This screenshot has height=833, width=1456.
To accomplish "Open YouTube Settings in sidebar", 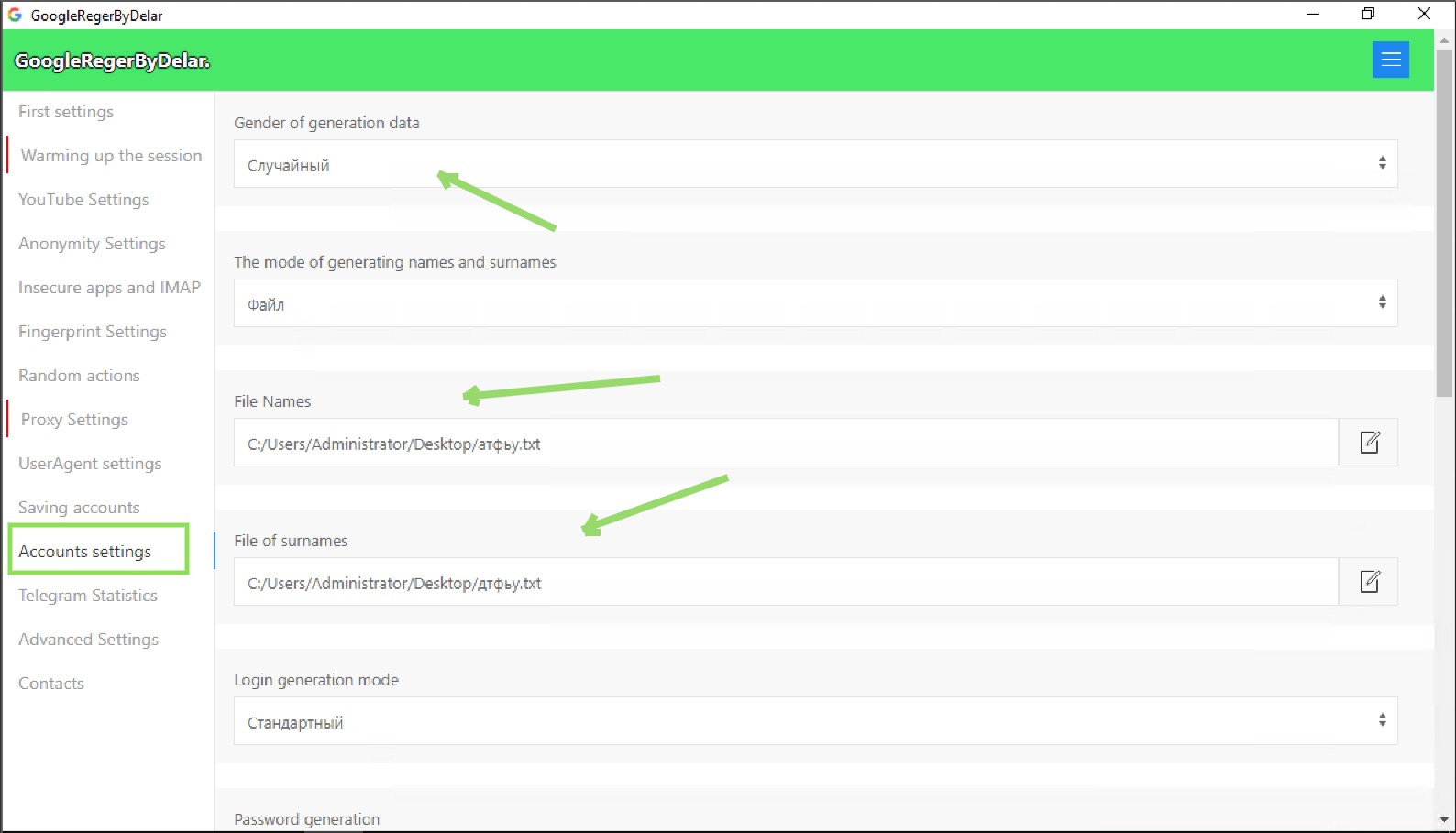I will [83, 200].
